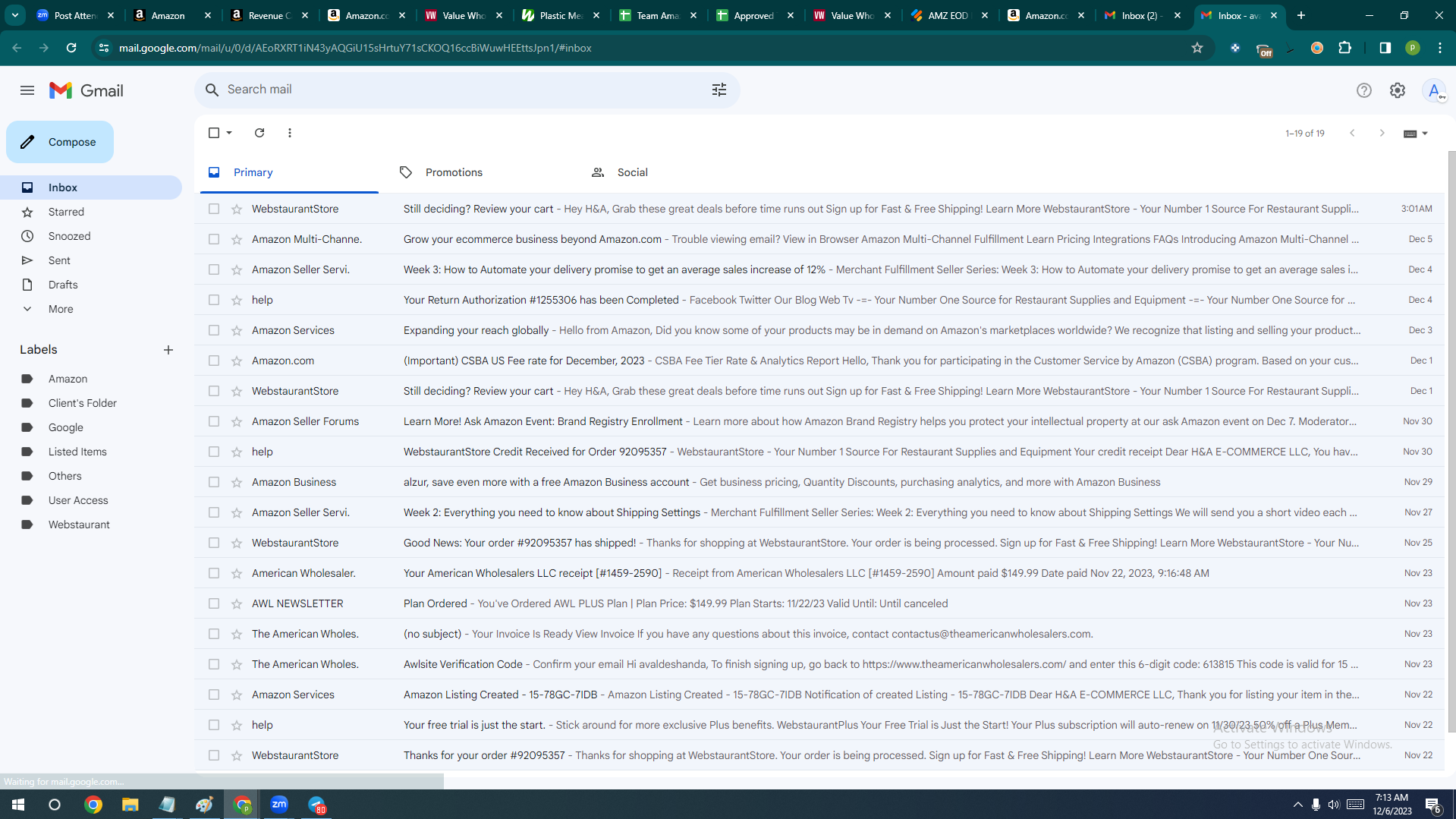1456x819 pixels.
Task: Open Windows notification center
Action: (x=1433, y=805)
